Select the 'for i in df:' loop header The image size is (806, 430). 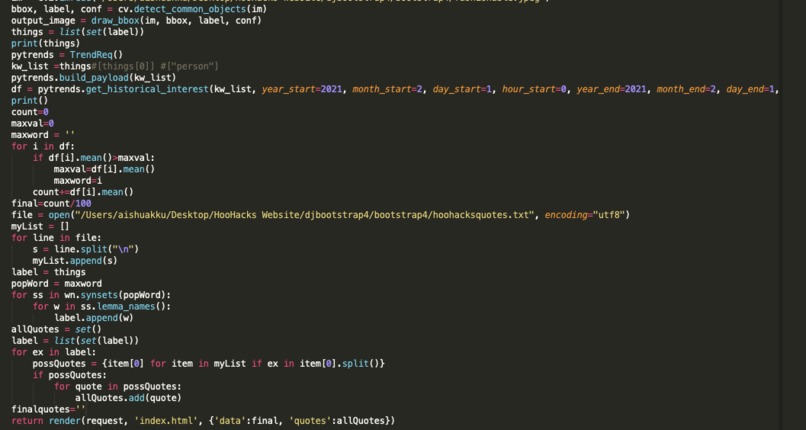click(43, 146)
